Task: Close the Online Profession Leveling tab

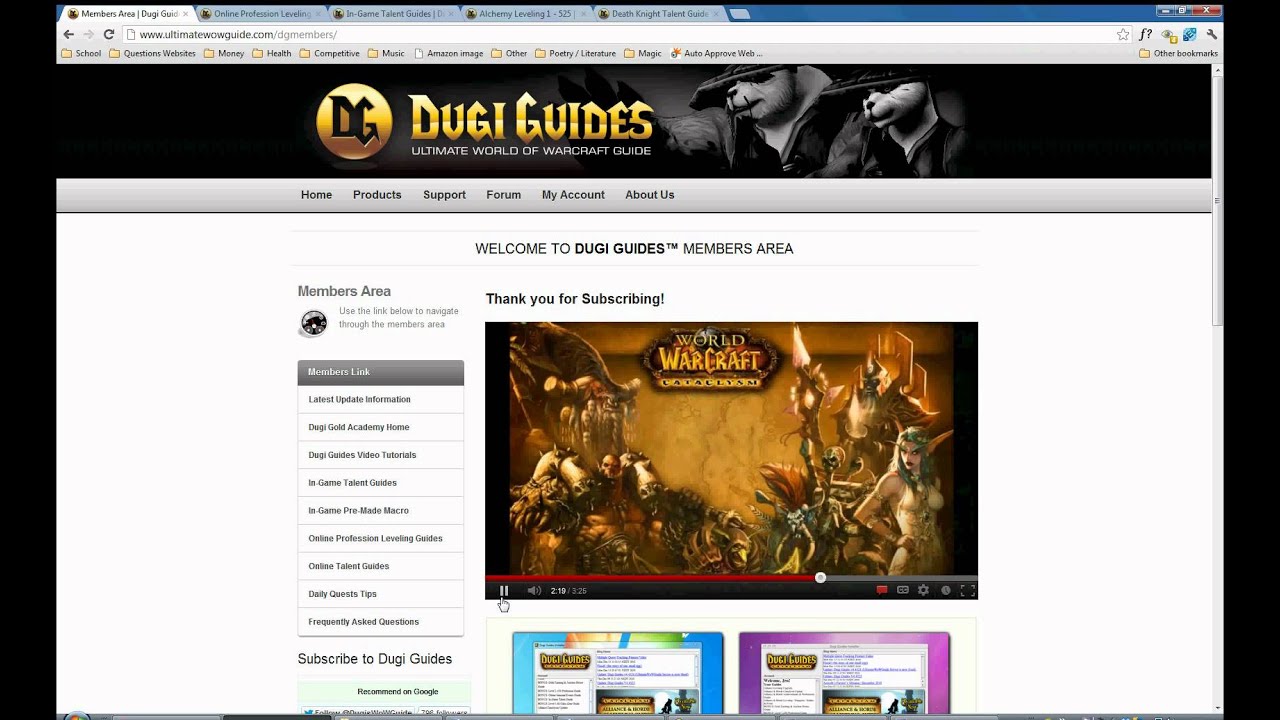Action: tap(319, 14)
